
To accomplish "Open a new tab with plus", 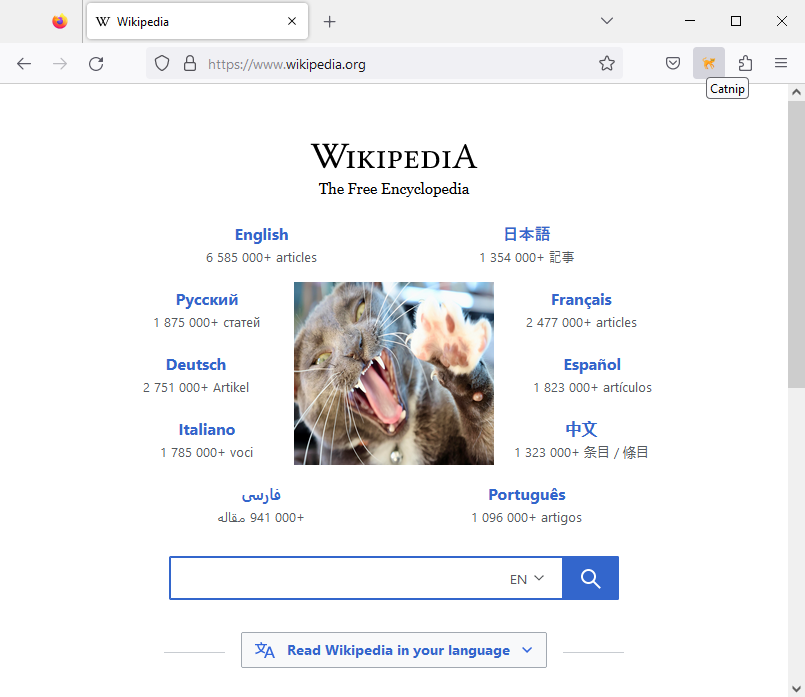I will 330,22.
